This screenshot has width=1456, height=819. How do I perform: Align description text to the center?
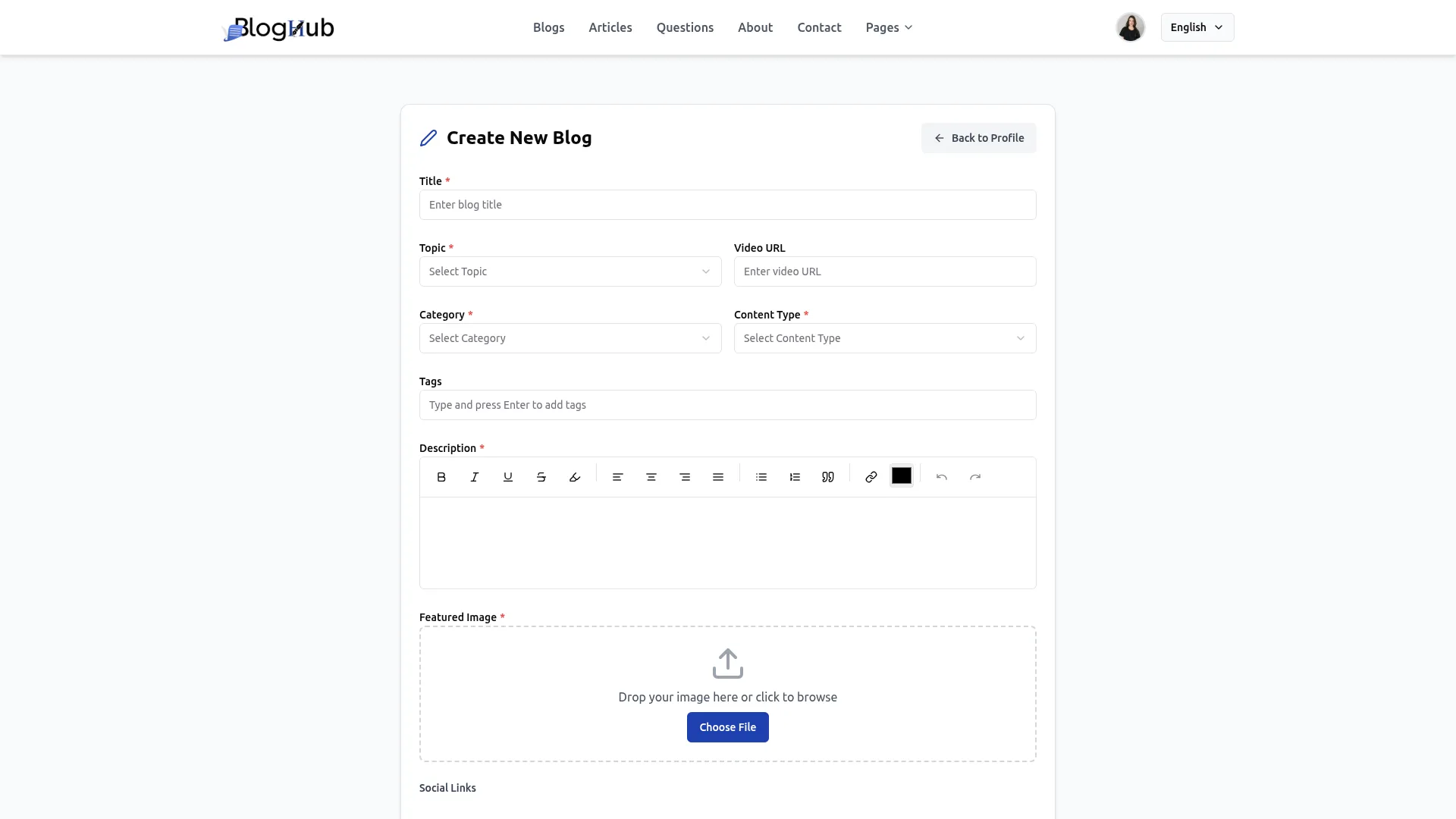click(651, 477)
